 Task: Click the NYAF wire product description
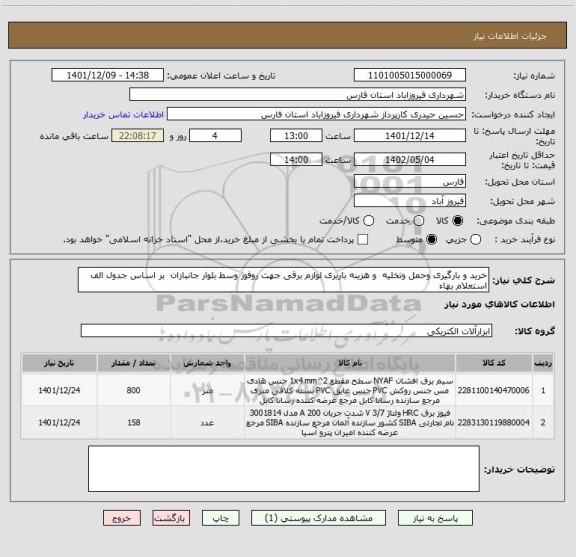click(x=350, y=390)
